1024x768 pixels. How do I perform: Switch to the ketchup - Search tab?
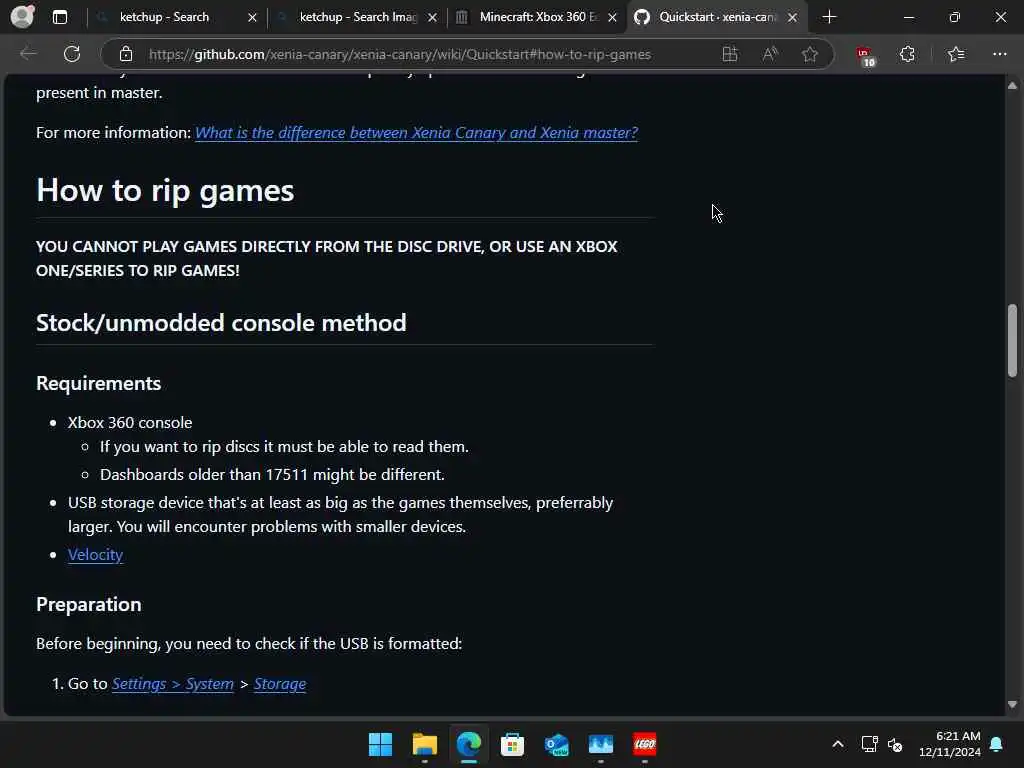point(176,17)
